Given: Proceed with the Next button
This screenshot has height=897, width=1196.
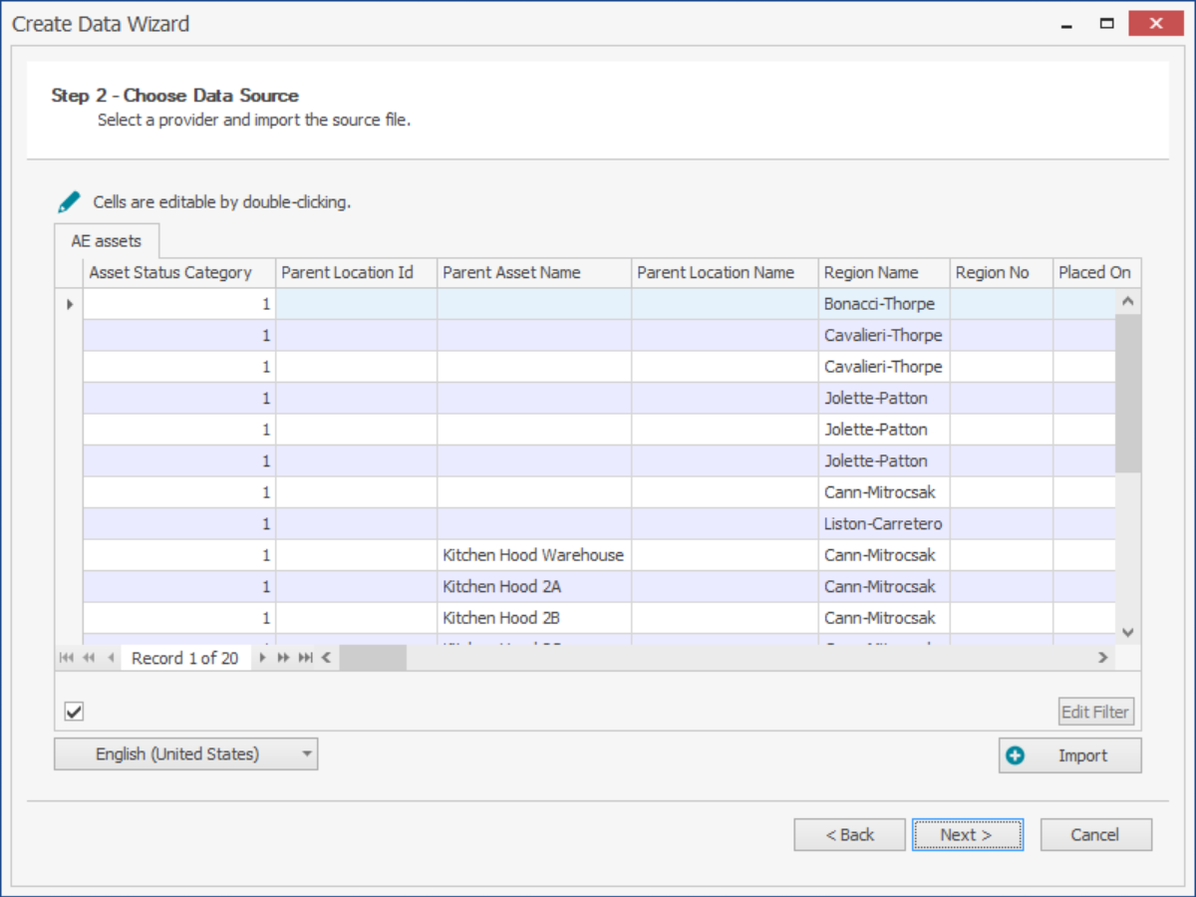Looking at the screenshot, I should pos(967,835).
